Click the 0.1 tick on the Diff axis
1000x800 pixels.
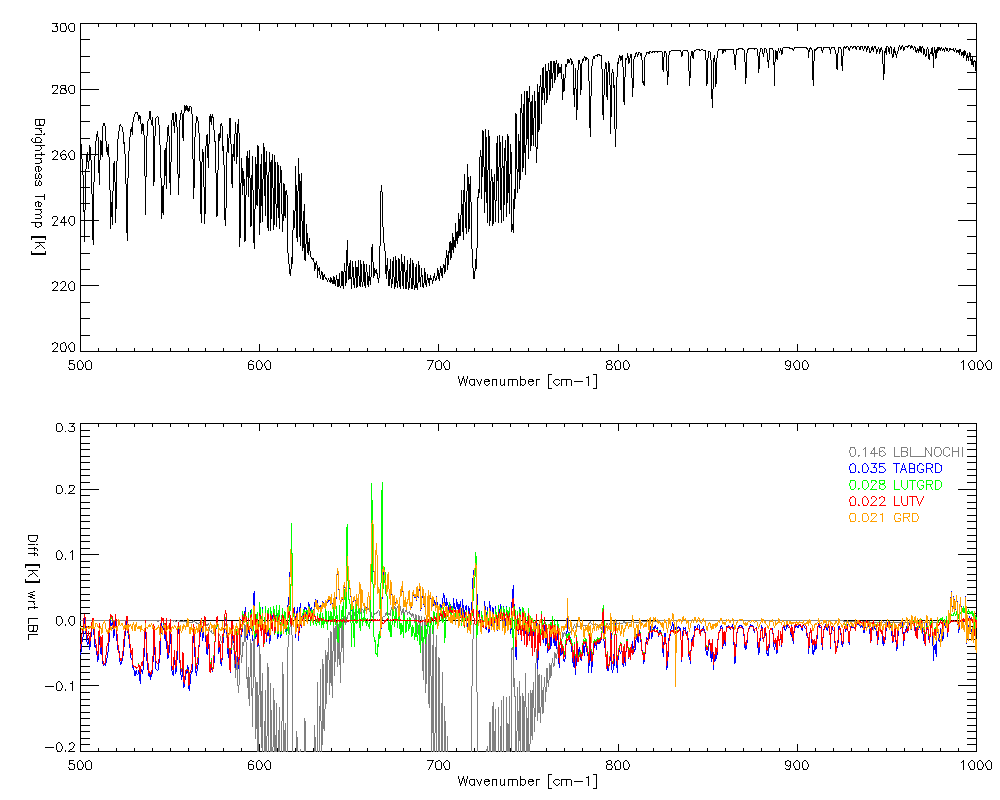[64, 556]
